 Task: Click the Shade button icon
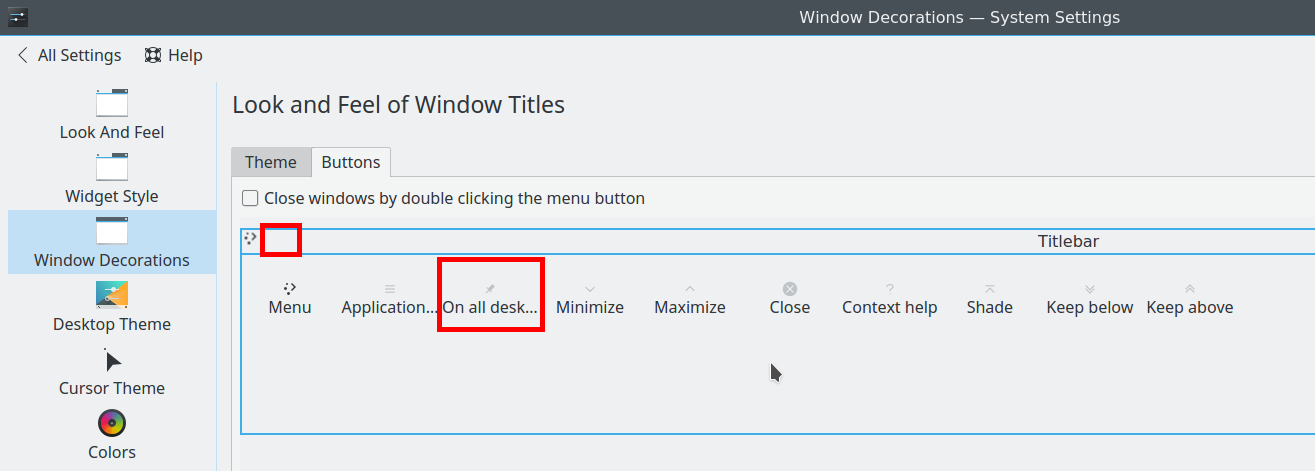(x=990, y=288)
